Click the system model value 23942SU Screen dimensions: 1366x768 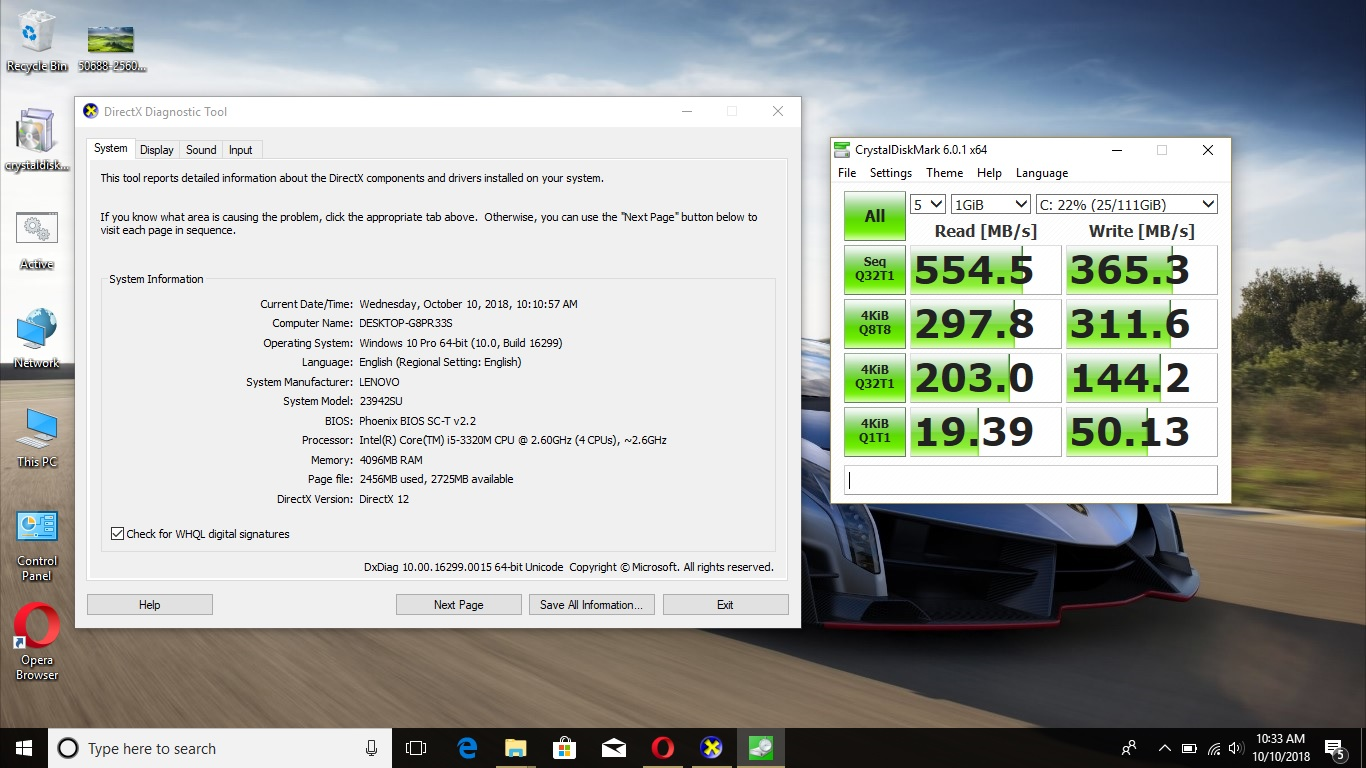click(381, 401)
